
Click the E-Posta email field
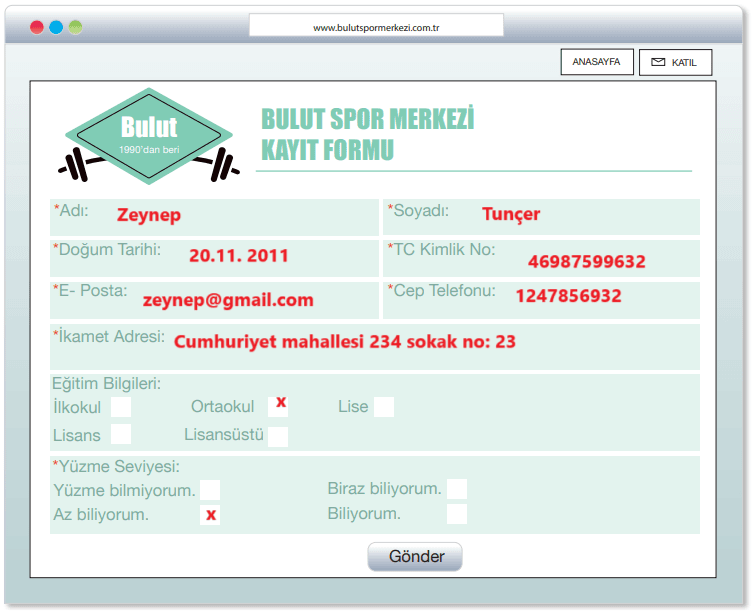pos(214,299)
